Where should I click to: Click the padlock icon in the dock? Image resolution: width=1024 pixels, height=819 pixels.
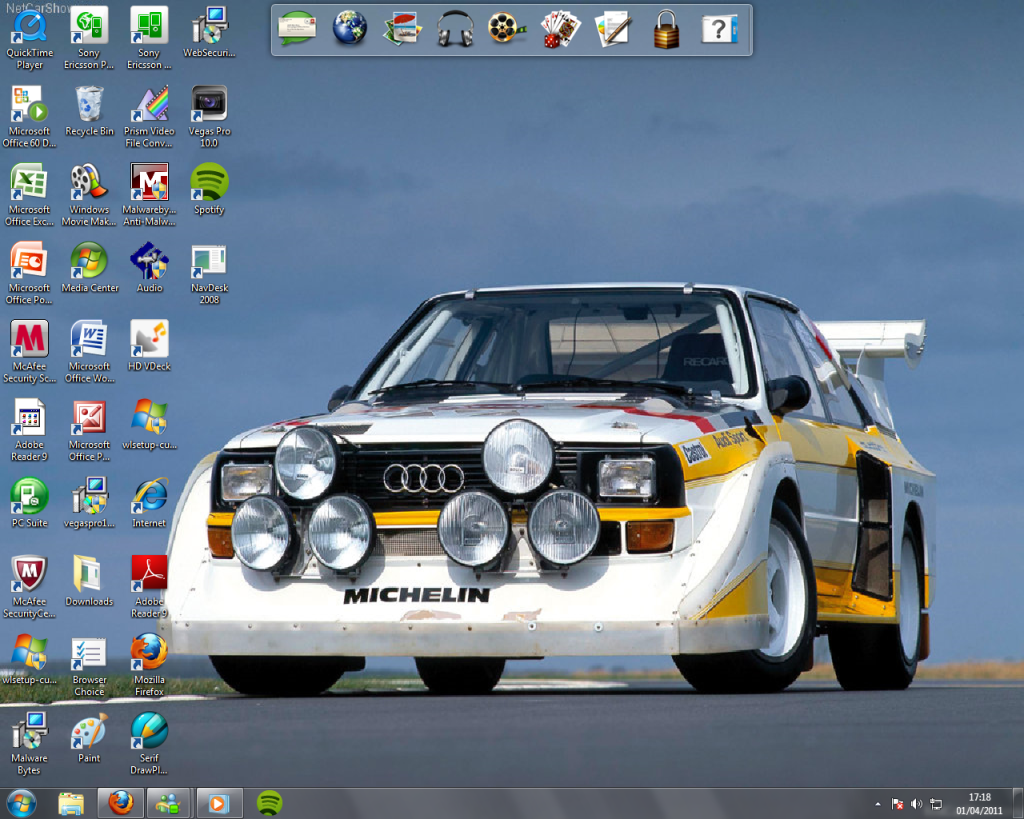(x=666, y=30)
